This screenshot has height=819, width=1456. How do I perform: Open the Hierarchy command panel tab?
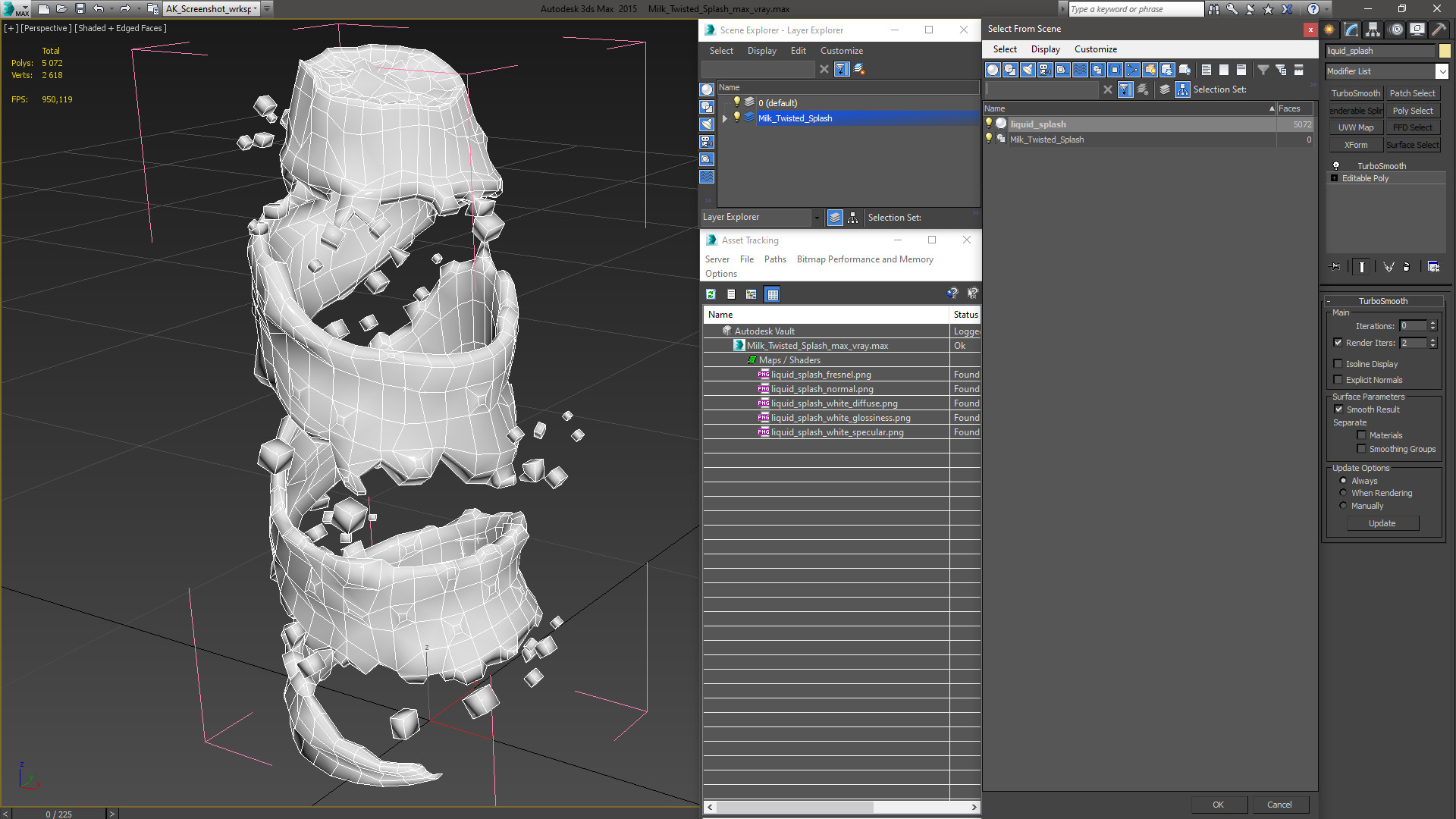click(x=1373, y=30)
